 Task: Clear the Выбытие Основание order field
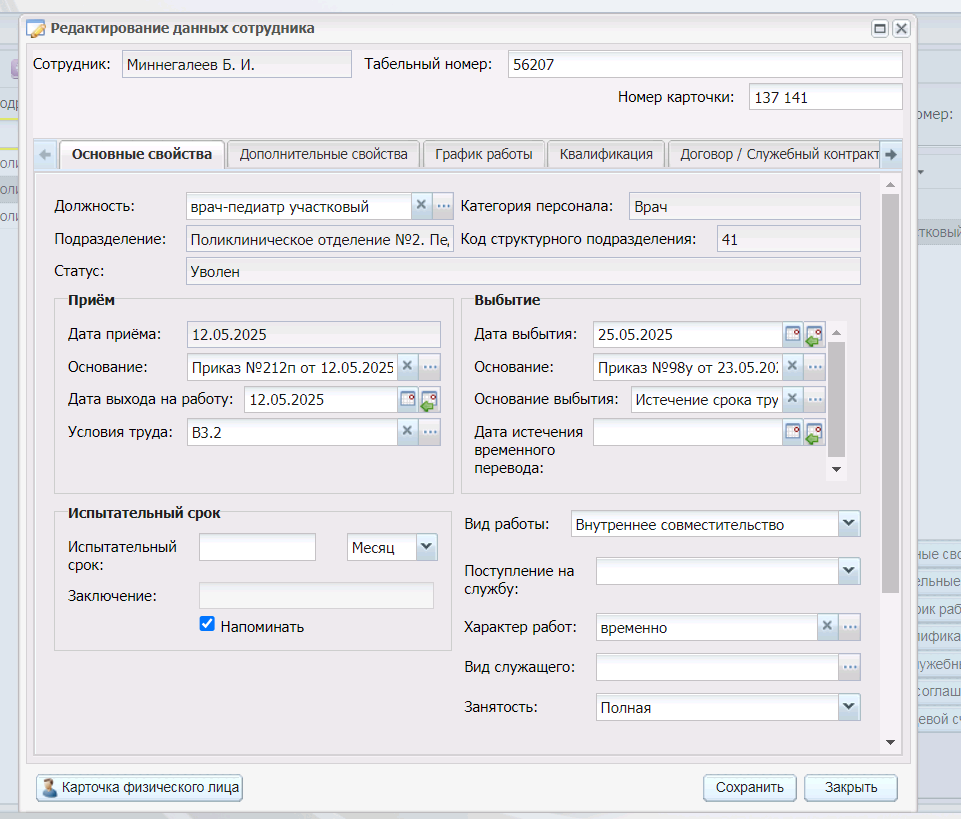coord(792,367)
